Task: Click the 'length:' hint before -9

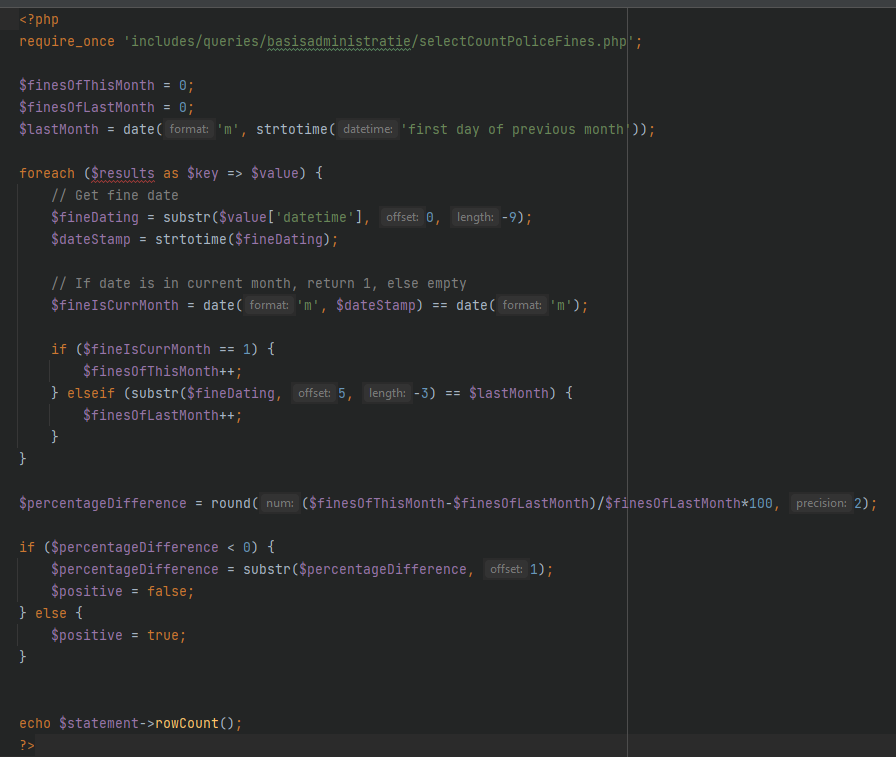Action: coord(475,217)
